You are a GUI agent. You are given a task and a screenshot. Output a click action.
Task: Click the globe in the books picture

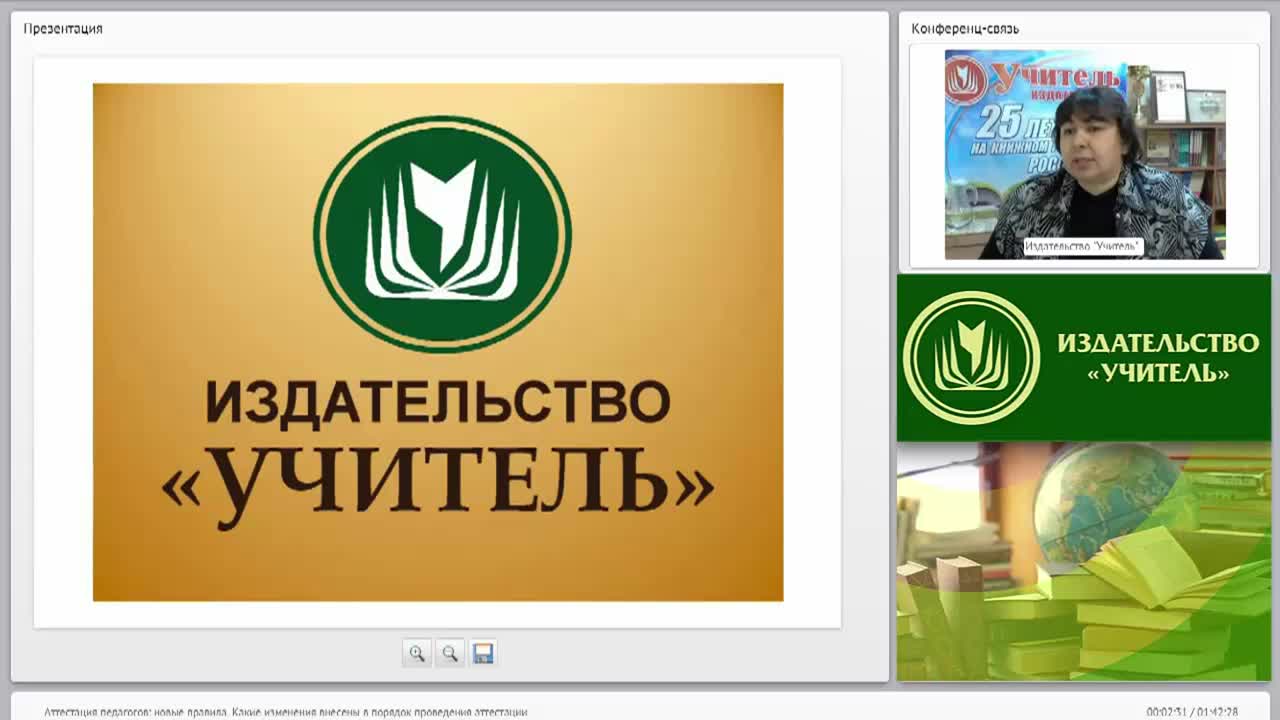pyautogui.click(x=1105, y=500)
